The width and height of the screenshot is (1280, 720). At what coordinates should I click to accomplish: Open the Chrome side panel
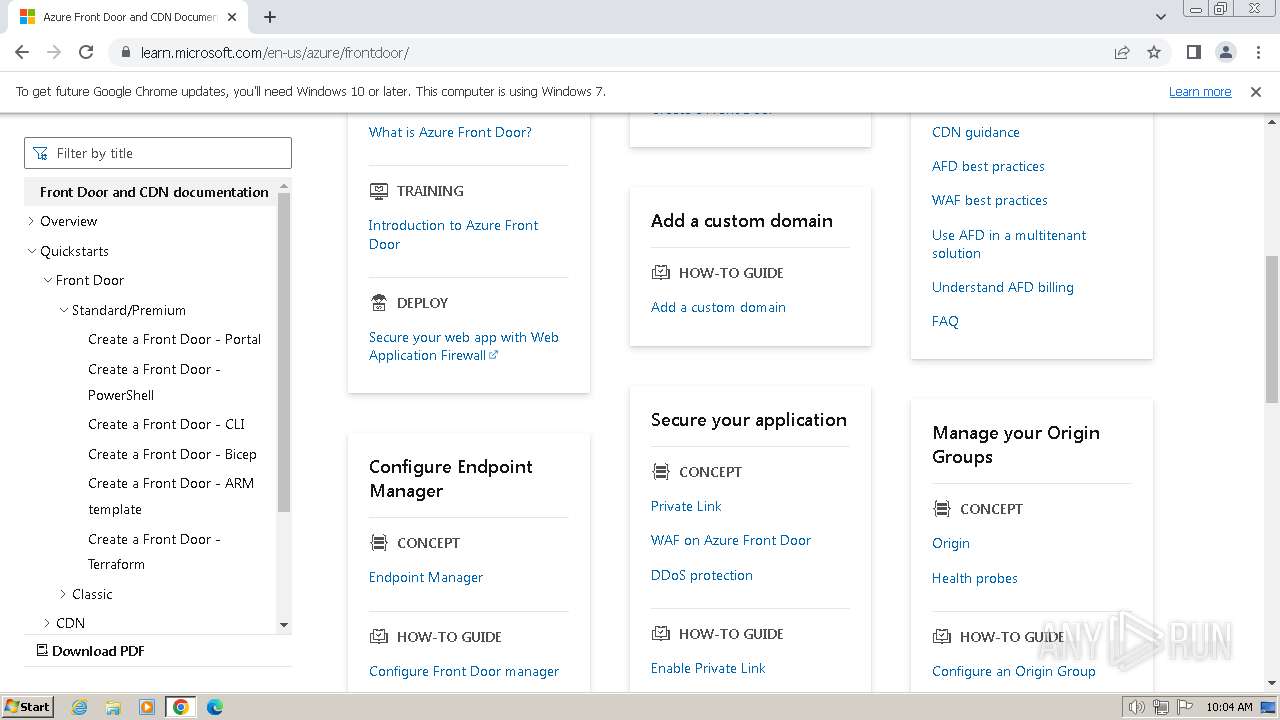pyautogui.click(x=1193, y=52)
